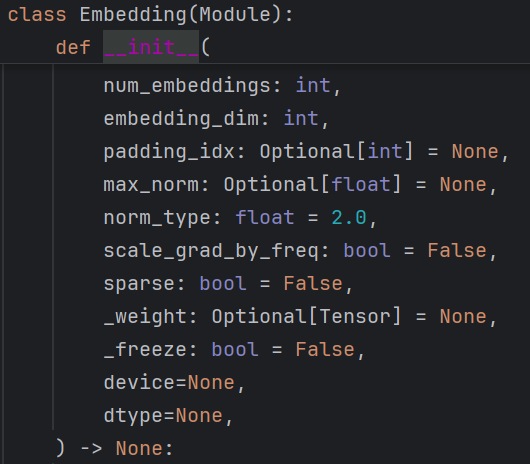Click False default of sparse

313,284
